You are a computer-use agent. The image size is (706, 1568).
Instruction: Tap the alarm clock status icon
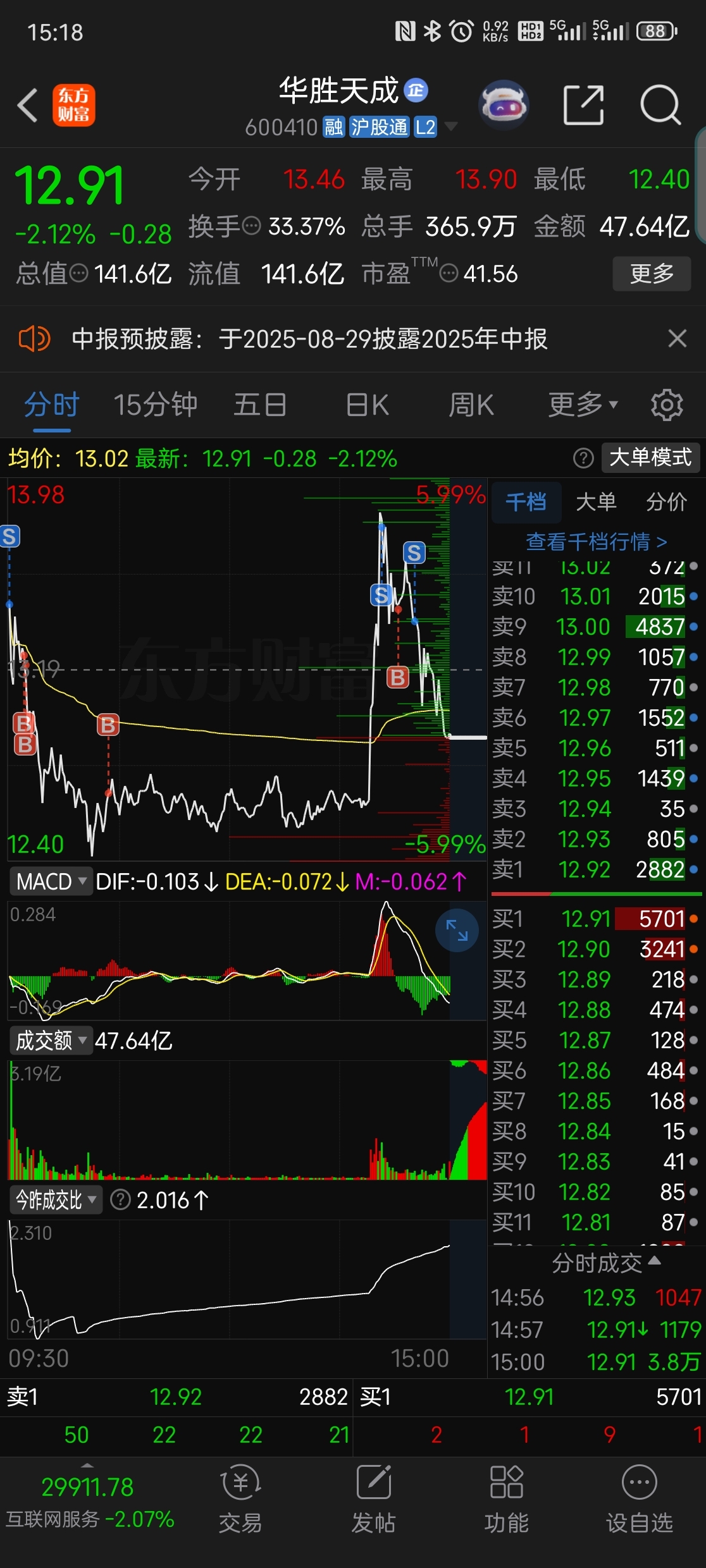pos(461,31)
